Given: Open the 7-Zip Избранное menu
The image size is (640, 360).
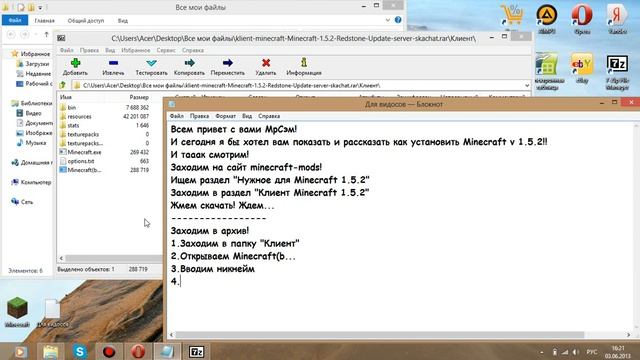Looking at the screenshot, I should pos(136,50).
